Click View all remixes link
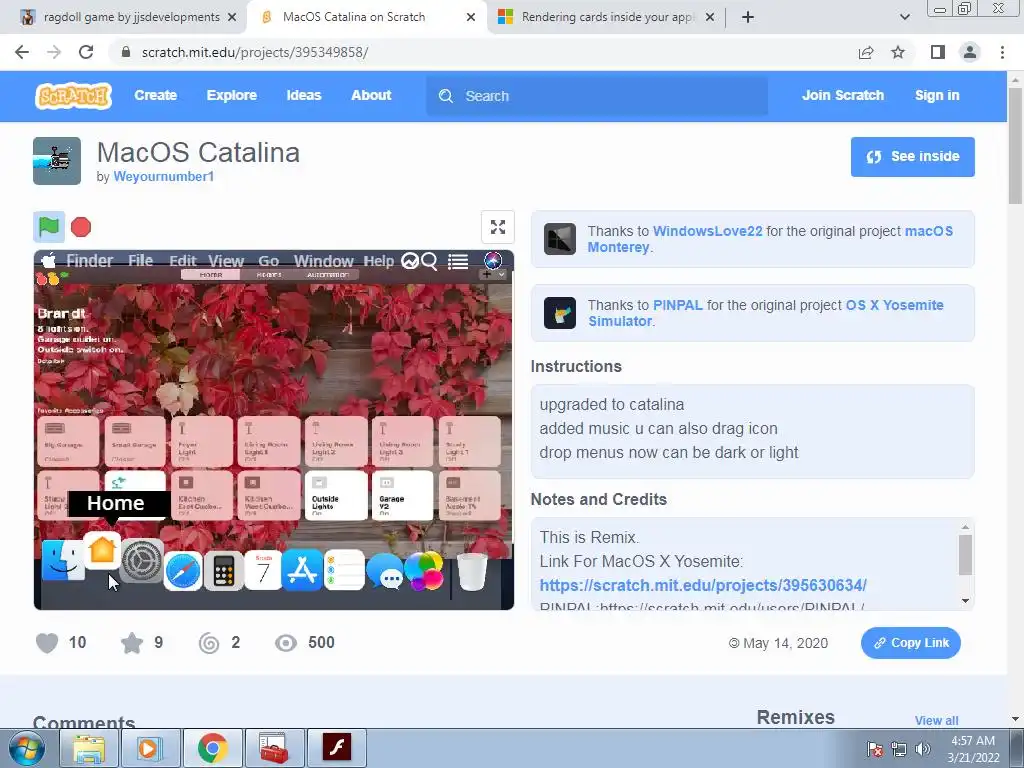This screenshot has width=1024, height=768. [x=936, y=720]
